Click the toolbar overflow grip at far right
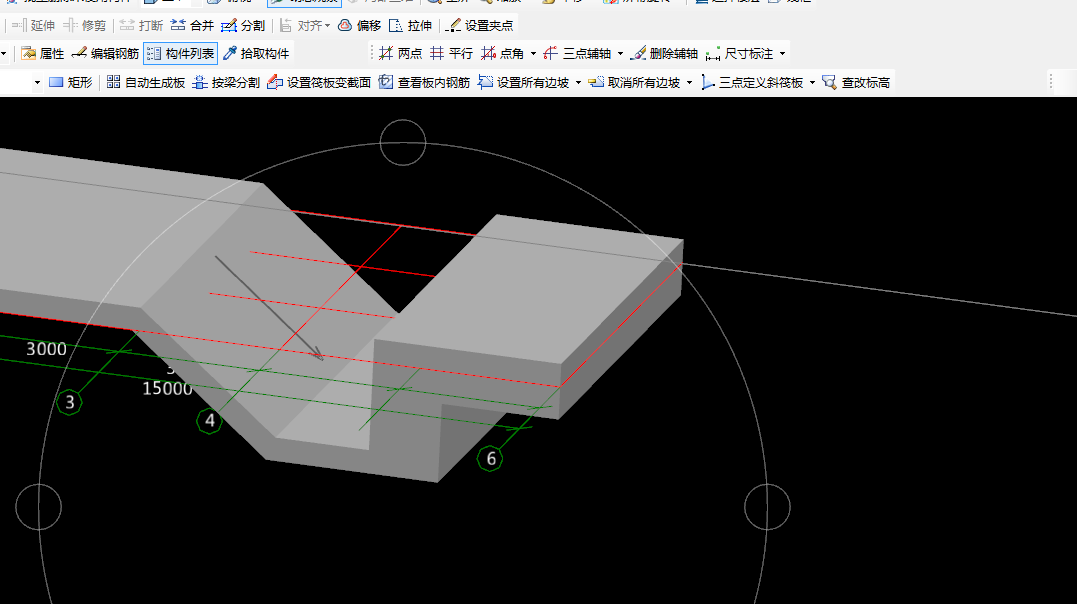The height and width of the screenshot is (604, 1077). (1051, 82)
